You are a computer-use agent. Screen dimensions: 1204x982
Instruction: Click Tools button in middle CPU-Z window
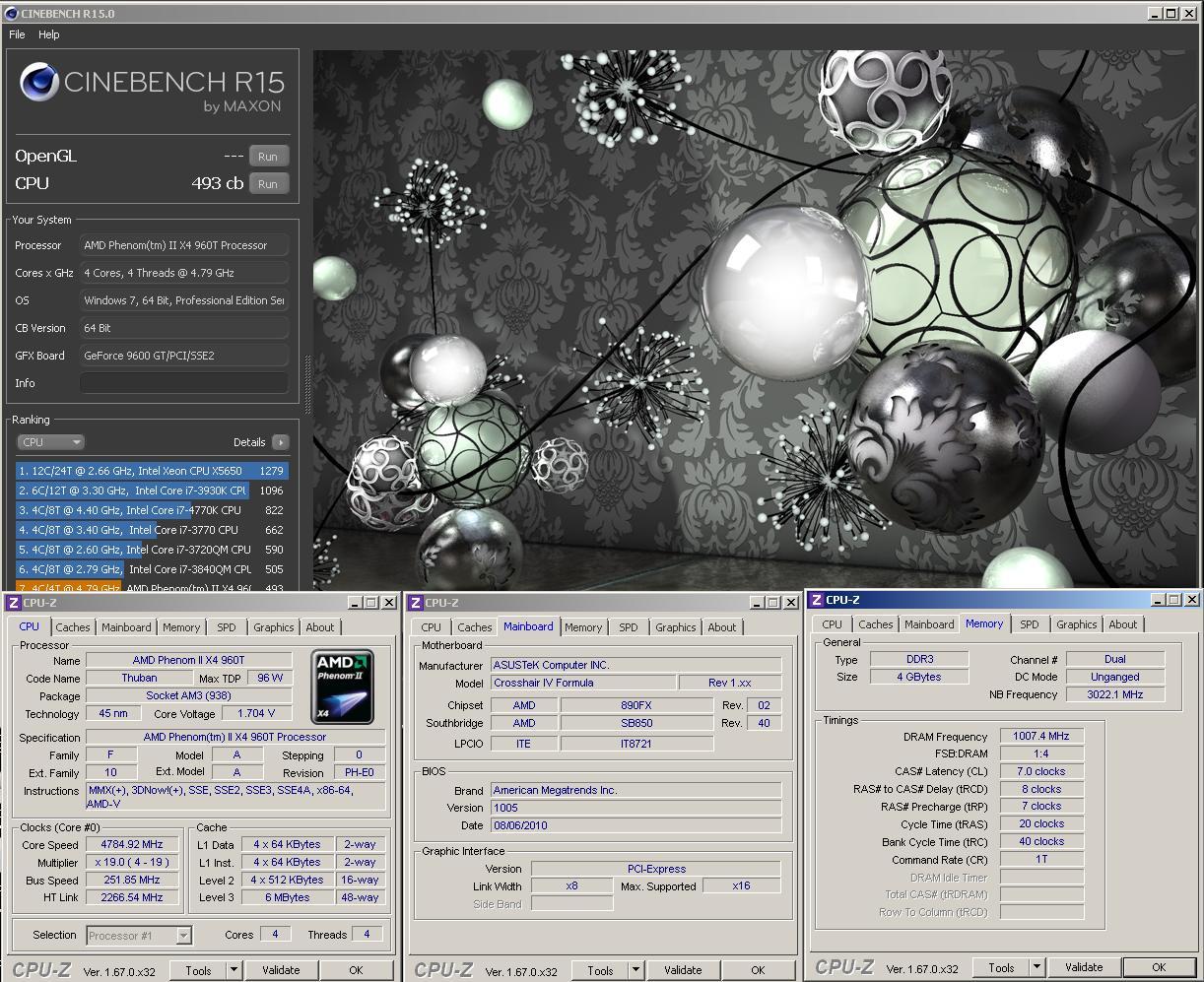pos(600,970)
